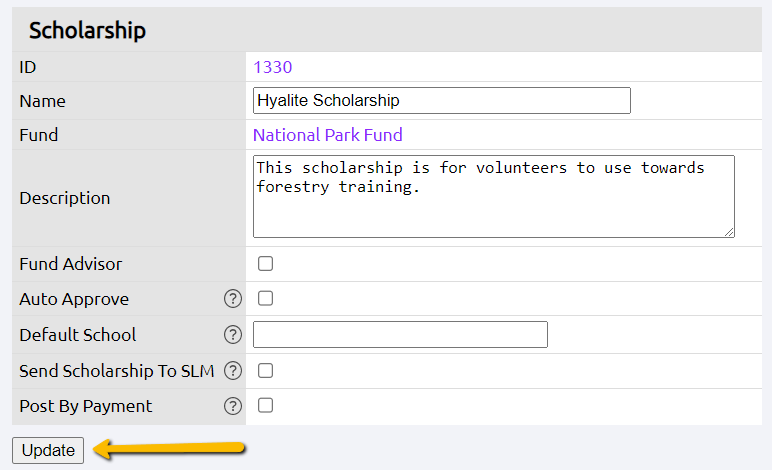Open the Default School help tooltip icon

233,335
